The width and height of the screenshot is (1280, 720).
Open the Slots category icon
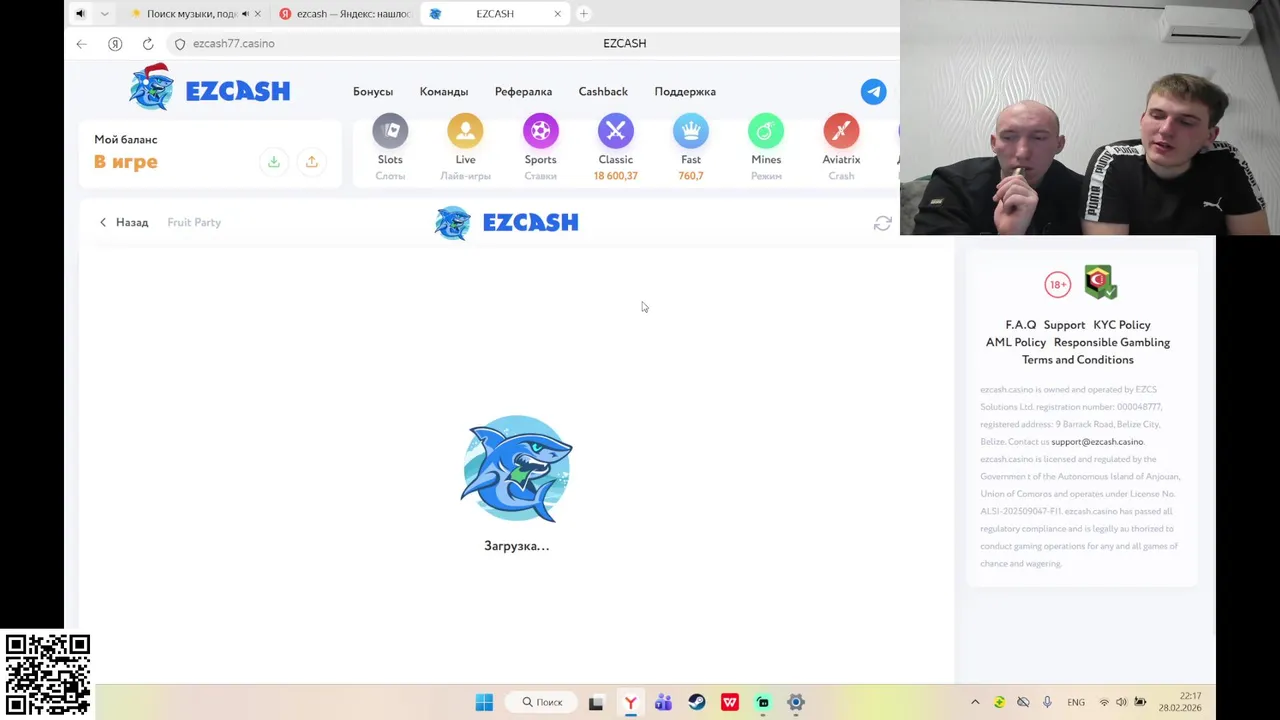390,131
